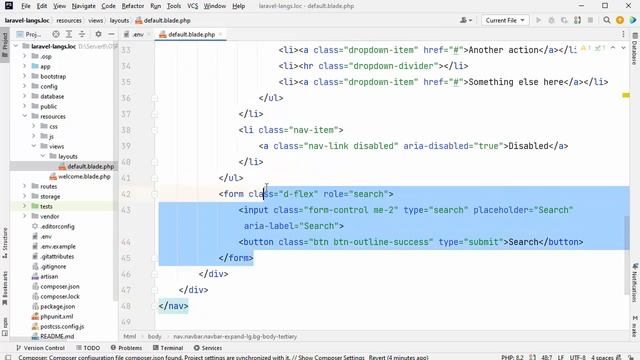Toggle the Terminal tool window
The height and width of the screenshot is (360, 640).
tap(168, 348)
